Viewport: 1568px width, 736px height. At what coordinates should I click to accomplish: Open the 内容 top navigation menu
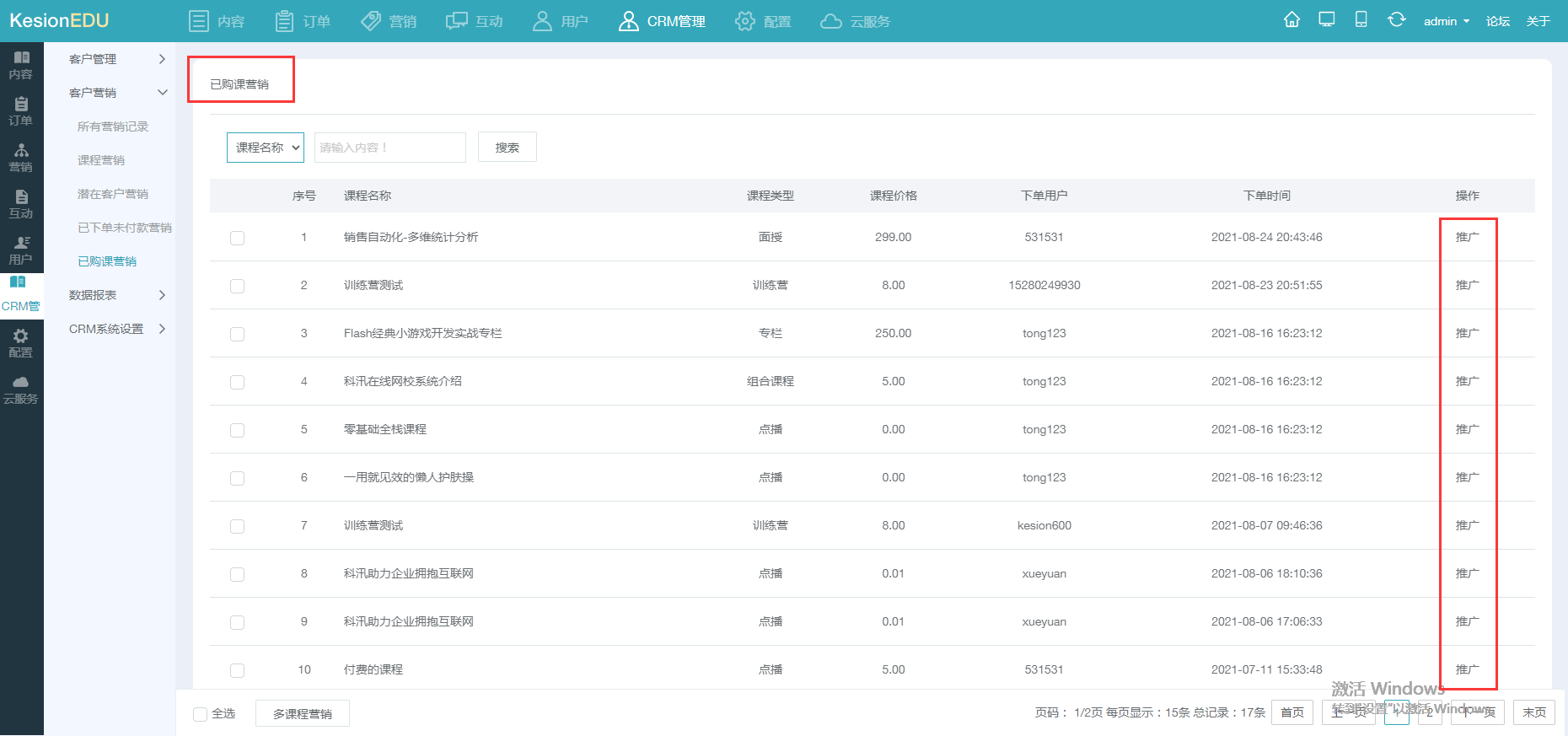point(217,21)
